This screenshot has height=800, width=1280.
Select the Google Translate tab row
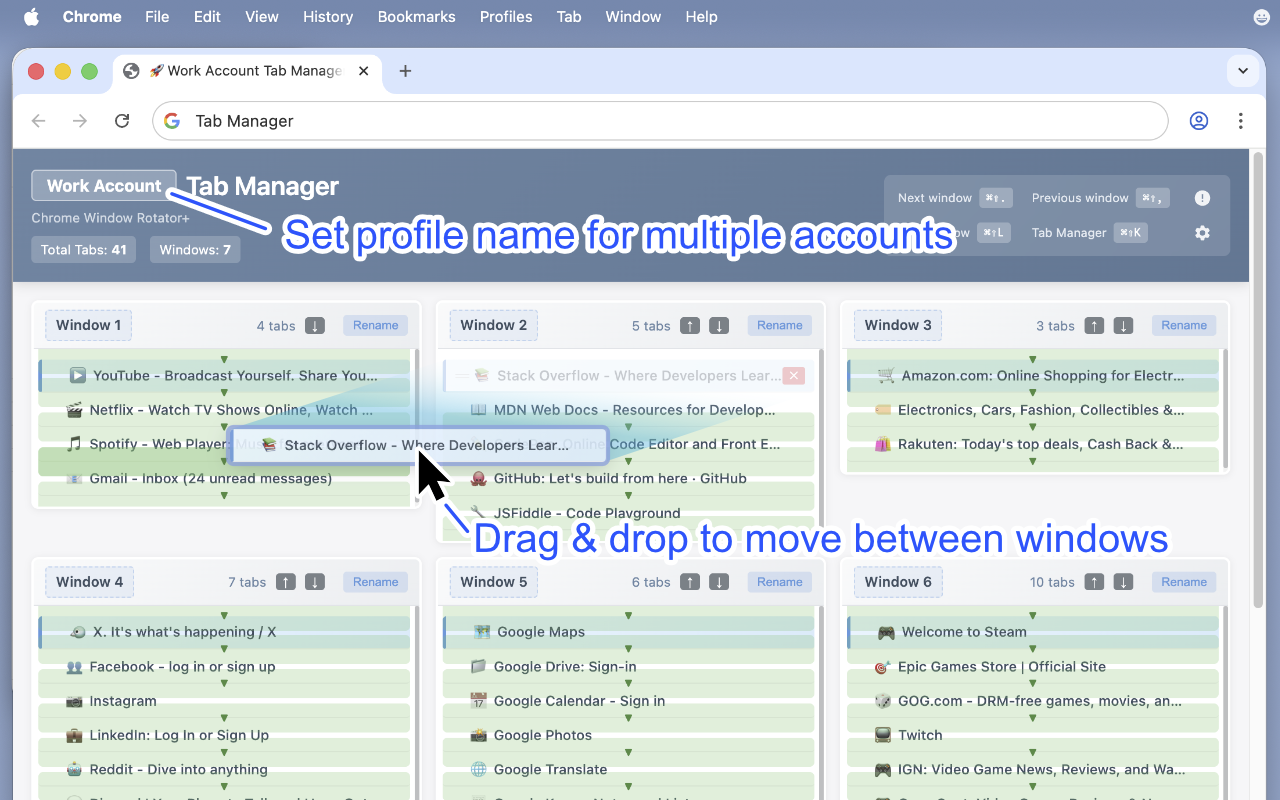coord(628,769)
